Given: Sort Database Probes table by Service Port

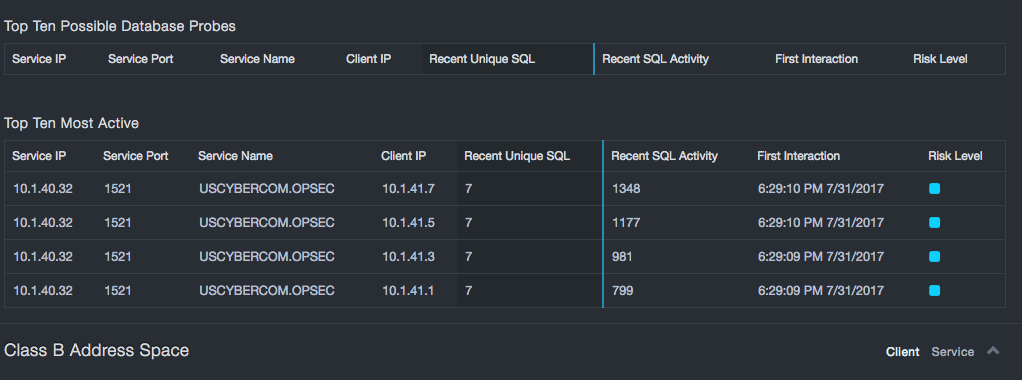Looking at the screenshot, I should pyautogui.click(x=141, y=59).
